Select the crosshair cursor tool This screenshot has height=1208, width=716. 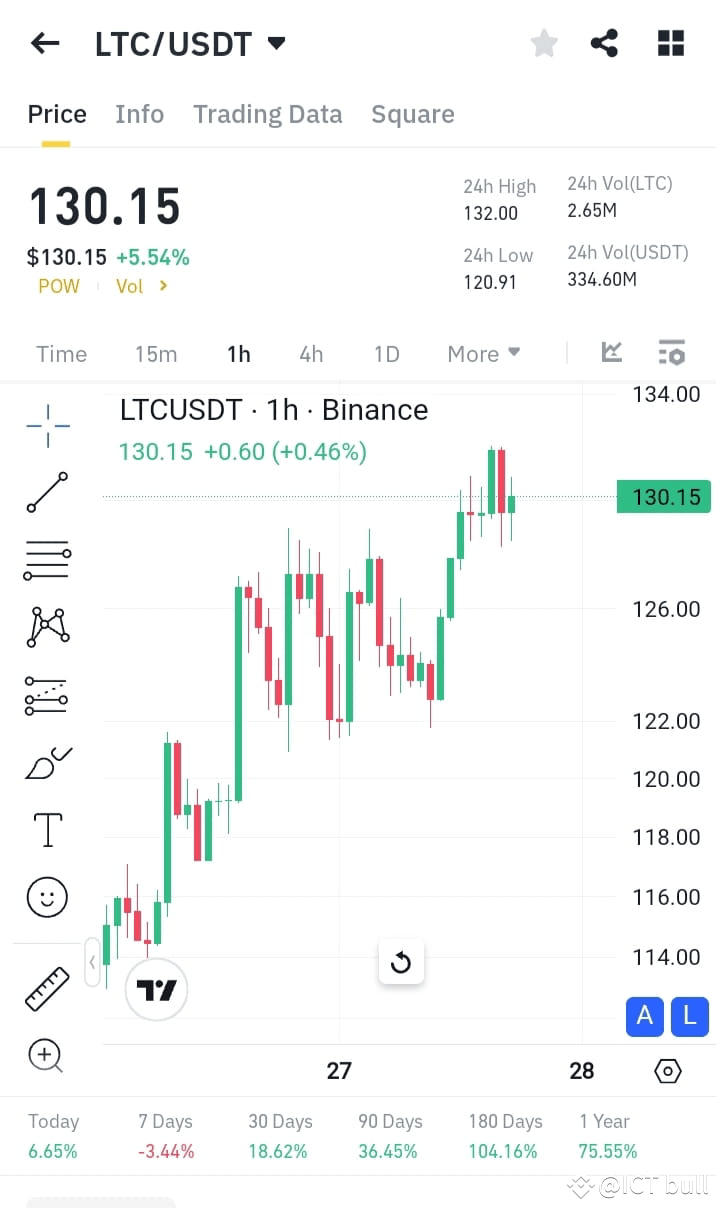46,425
